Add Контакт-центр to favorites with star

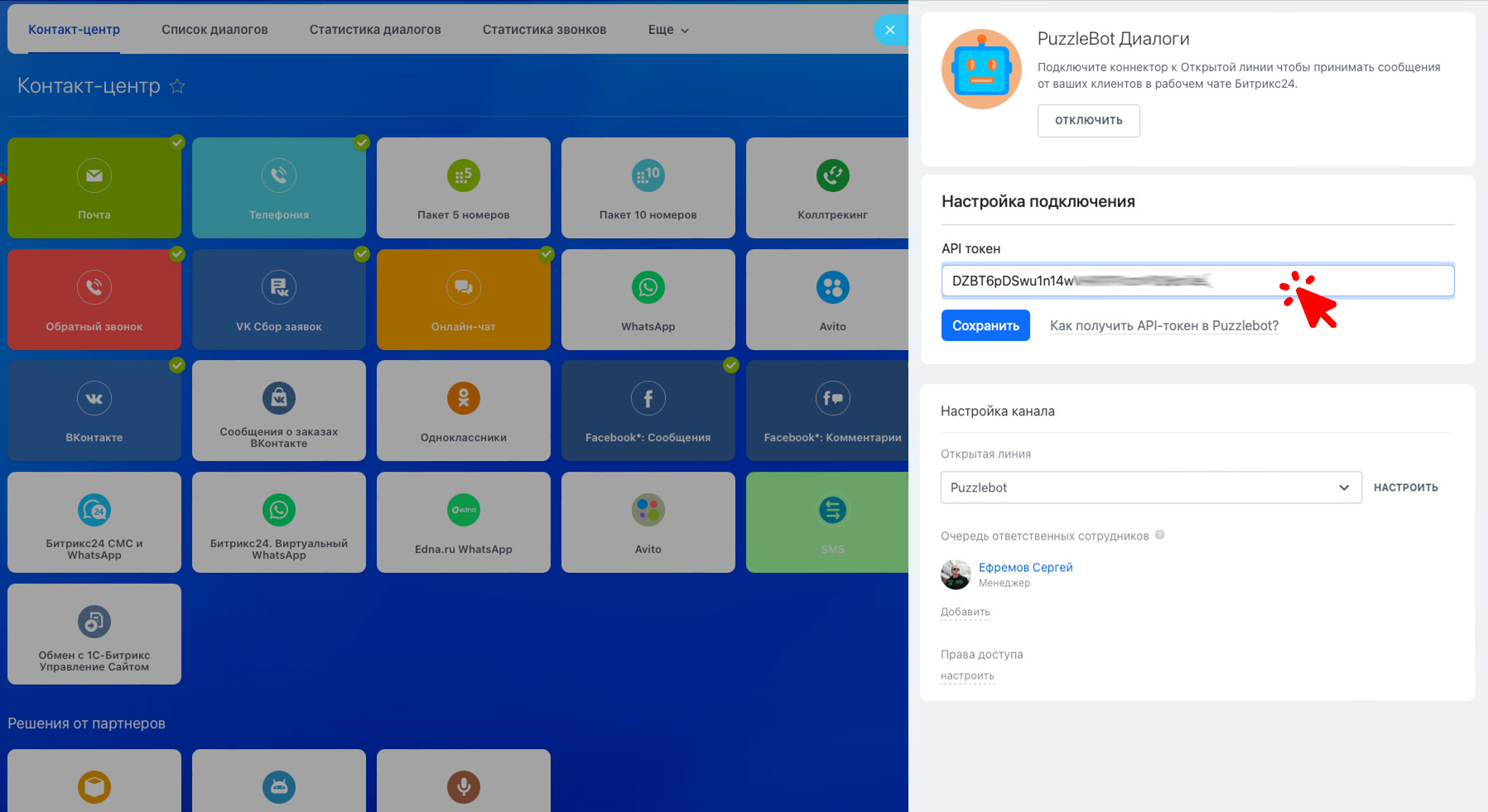point(177,86)
